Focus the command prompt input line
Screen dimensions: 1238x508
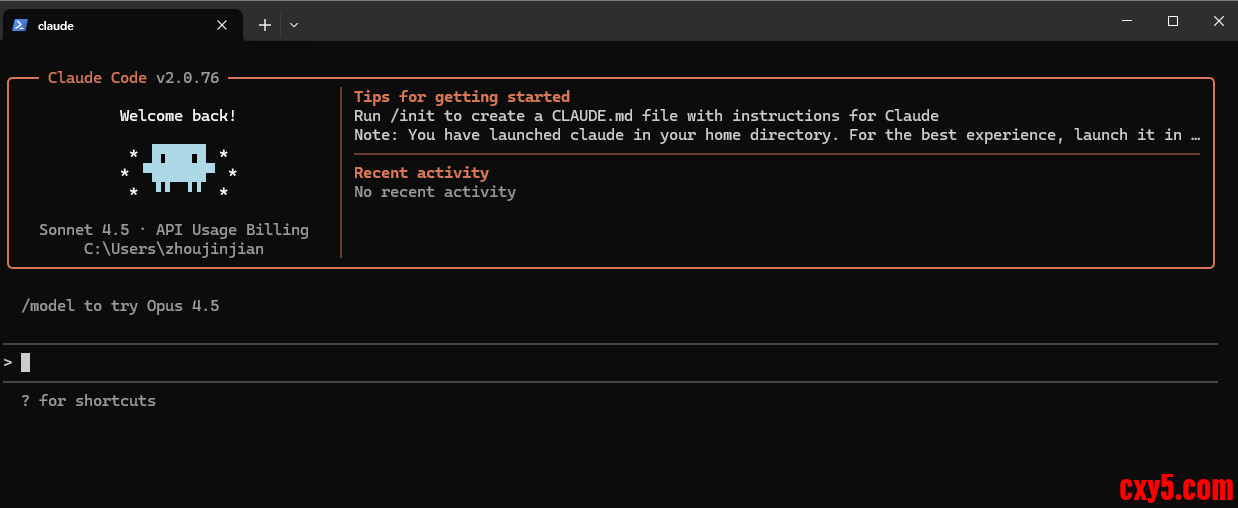tap(600, 362)
